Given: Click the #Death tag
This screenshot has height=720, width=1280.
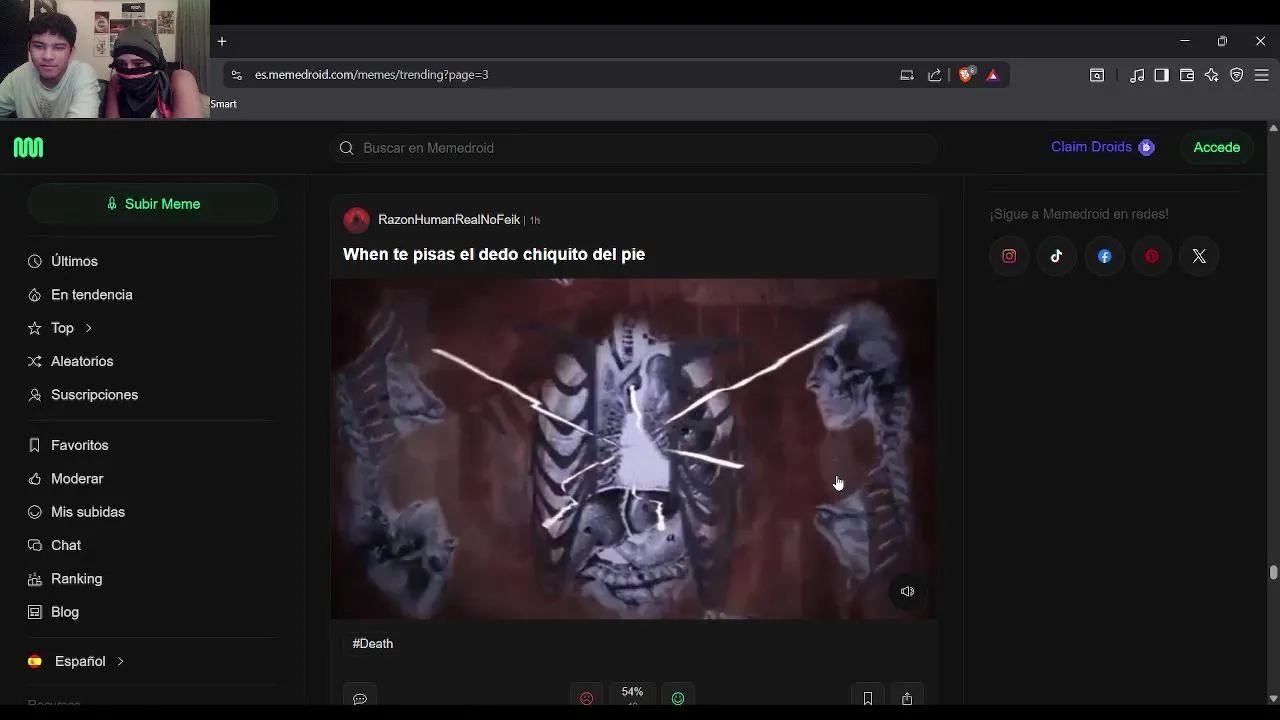Looking at the screenshot, I should coord(373,644).
